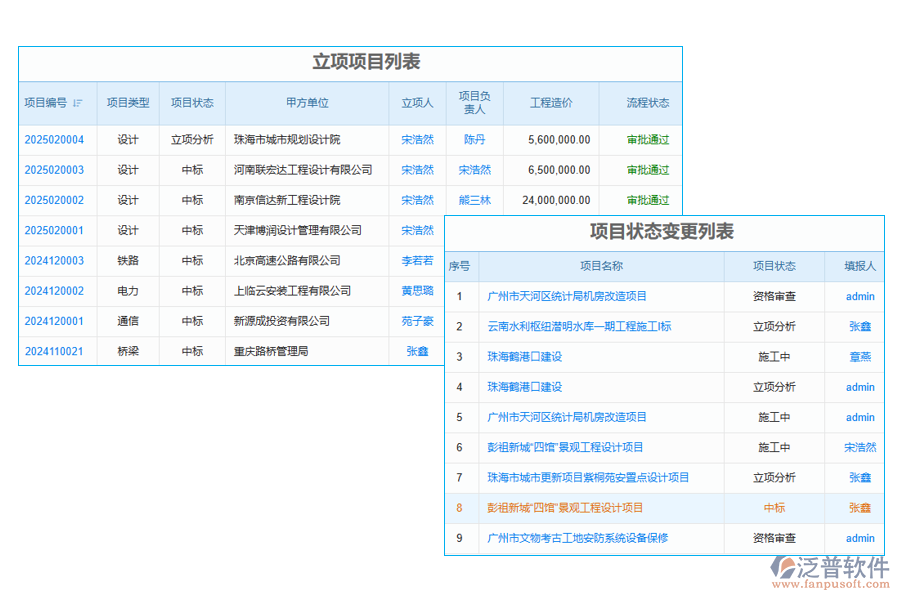The width and height of the screenshot is (900, 600).
Task: Open project number link 2024110021
Action: [53, 351]
